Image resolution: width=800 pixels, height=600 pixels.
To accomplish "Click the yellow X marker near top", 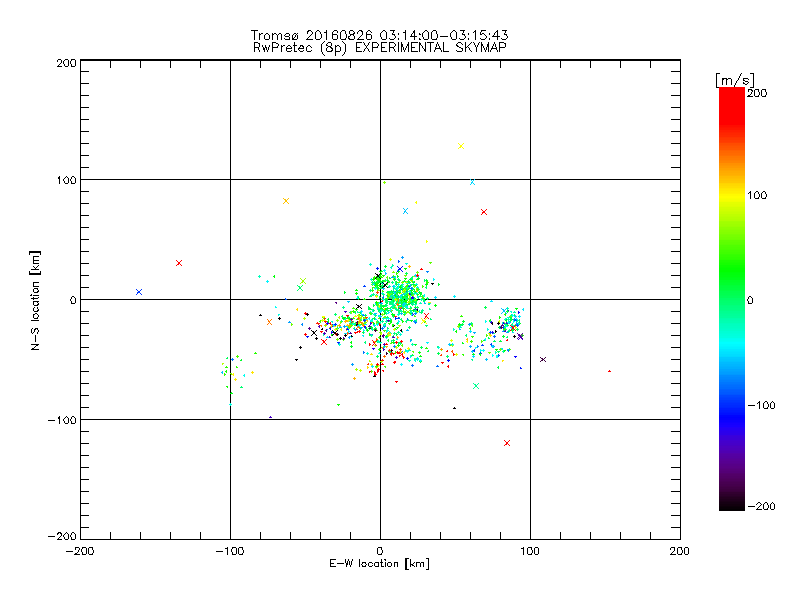I will pyautogui.click(x=461, y=146).
